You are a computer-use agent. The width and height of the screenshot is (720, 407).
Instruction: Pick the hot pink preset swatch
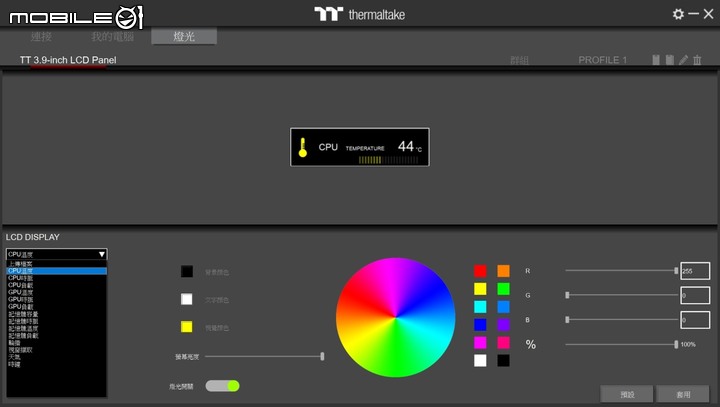pyautogui.click(x=503, y=342)
